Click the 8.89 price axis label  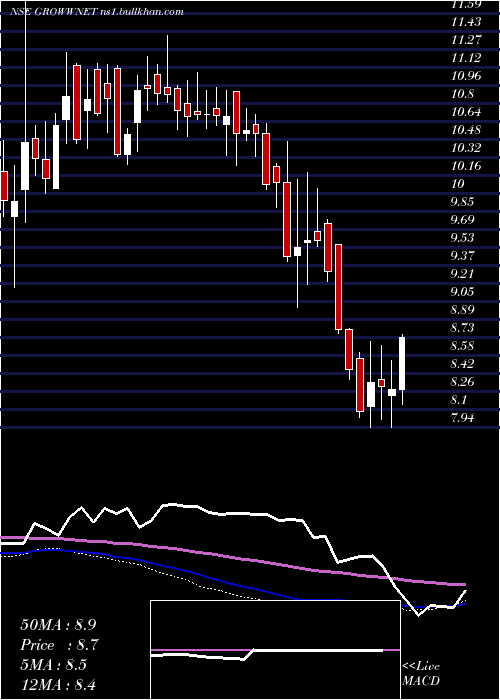462,309
